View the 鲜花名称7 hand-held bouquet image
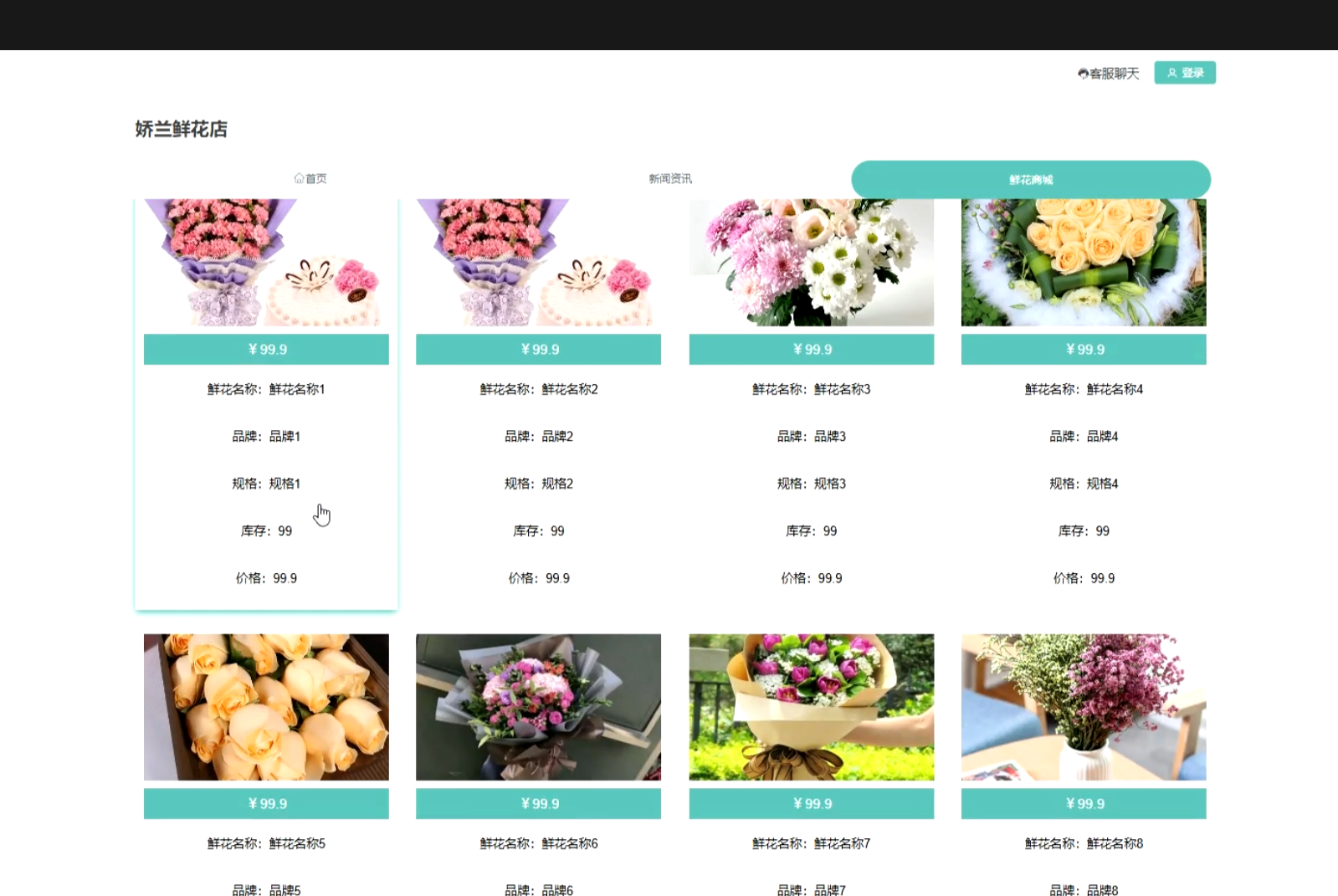Image resolution: width=1338 pixels, height=896 pixels. point(811,707)
